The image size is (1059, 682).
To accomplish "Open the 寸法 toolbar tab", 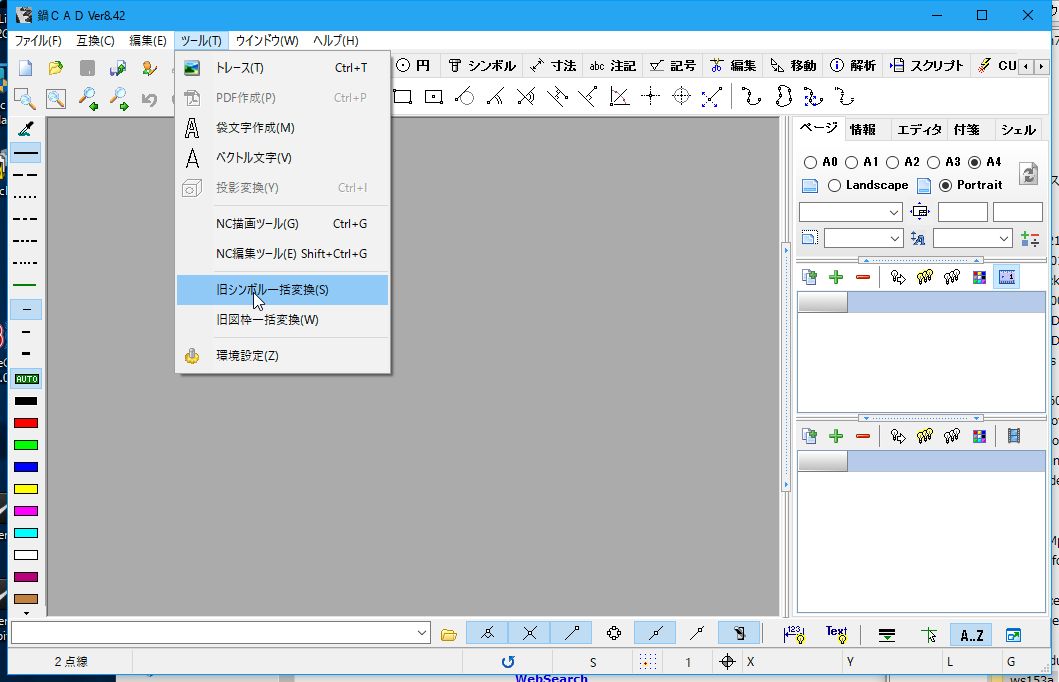I will click(553, 65).
